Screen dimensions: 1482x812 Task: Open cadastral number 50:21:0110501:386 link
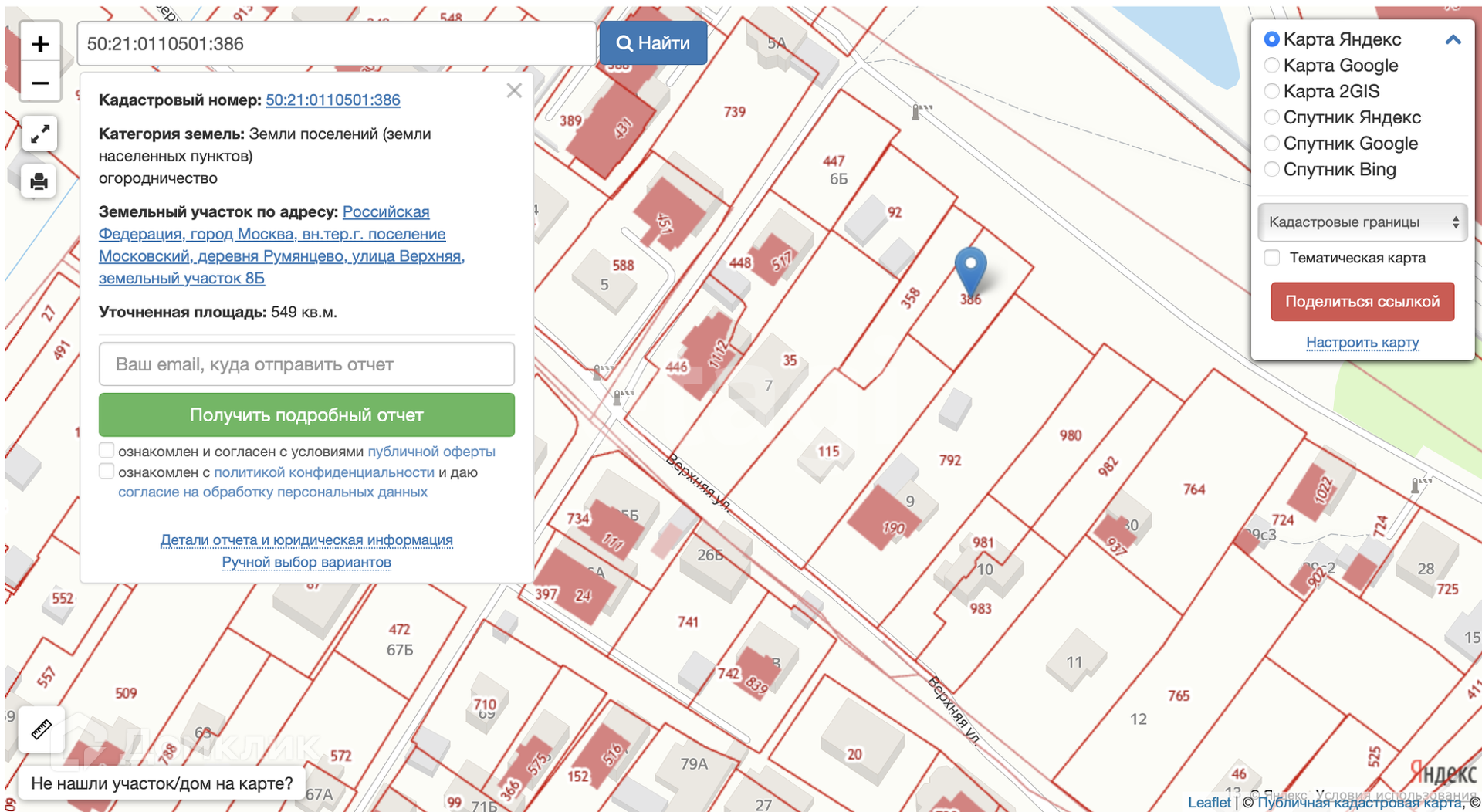click(333, 100)
